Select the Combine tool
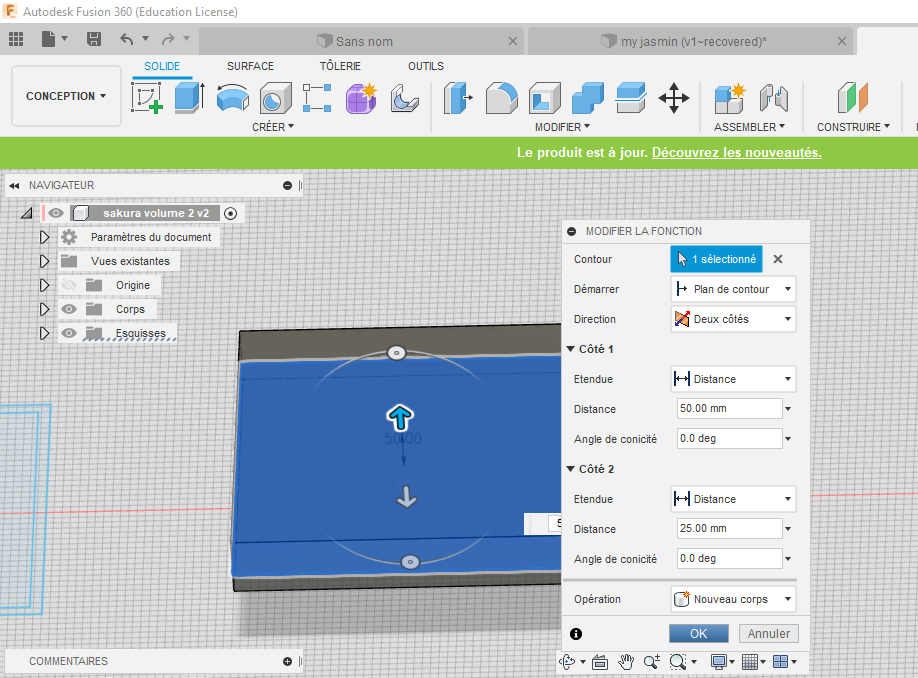 click(587, 98)
